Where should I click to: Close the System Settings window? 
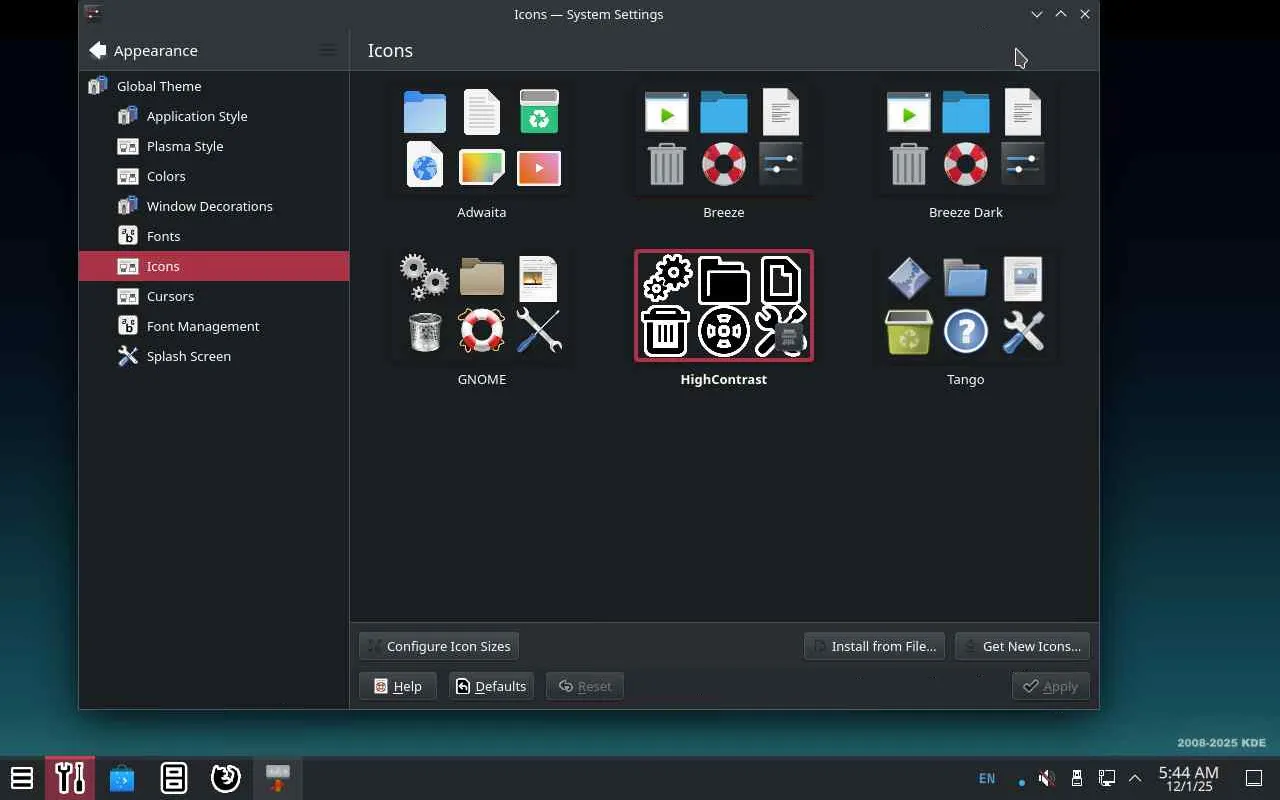[x=1085, y=14]
